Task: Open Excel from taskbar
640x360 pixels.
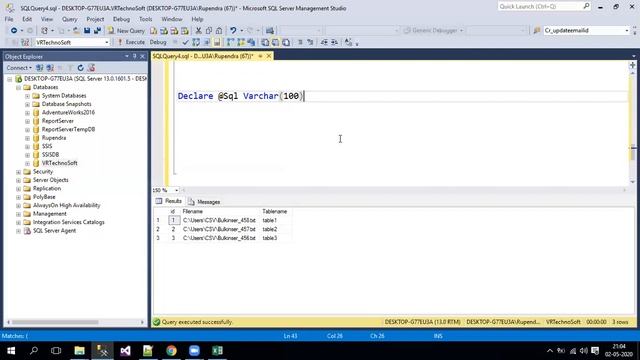Action: (x=218, y=351)
